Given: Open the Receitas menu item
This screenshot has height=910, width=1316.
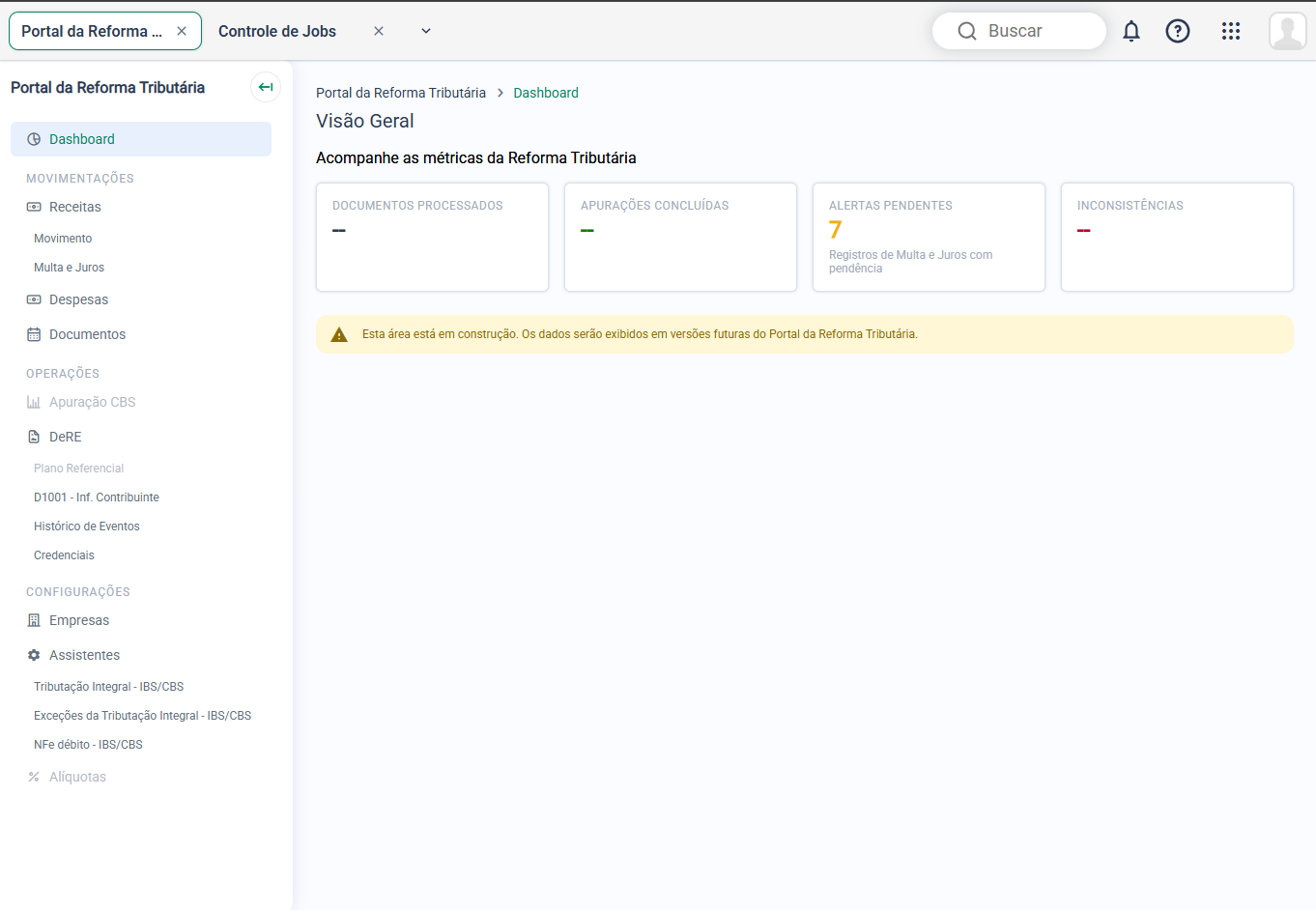Looking at the screenshot, I should pos(75,207).
